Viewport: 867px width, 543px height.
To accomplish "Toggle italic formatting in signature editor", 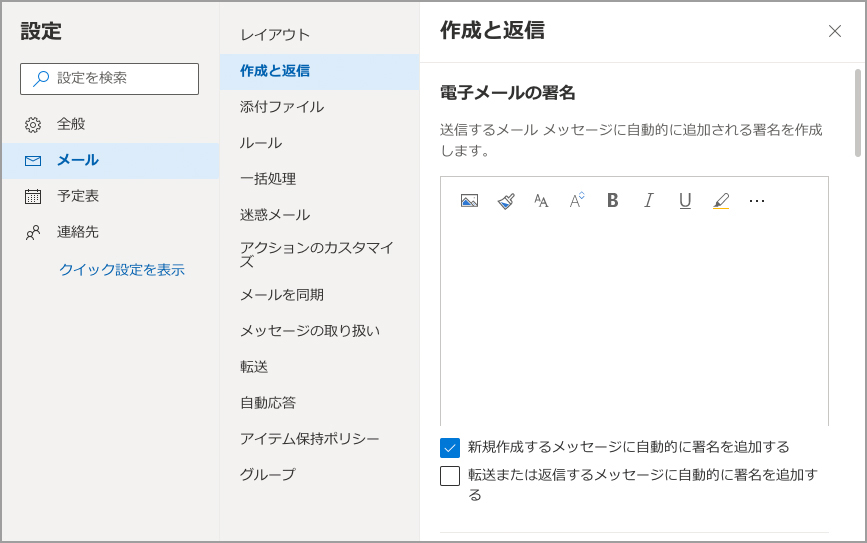I will coord(648,201).
